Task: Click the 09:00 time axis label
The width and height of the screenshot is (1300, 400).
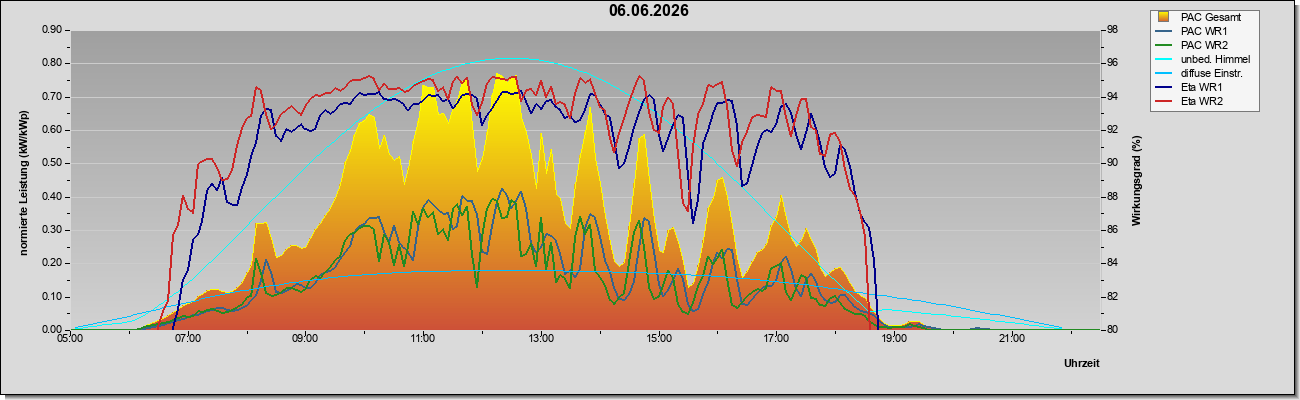Action: coord(305,340)
